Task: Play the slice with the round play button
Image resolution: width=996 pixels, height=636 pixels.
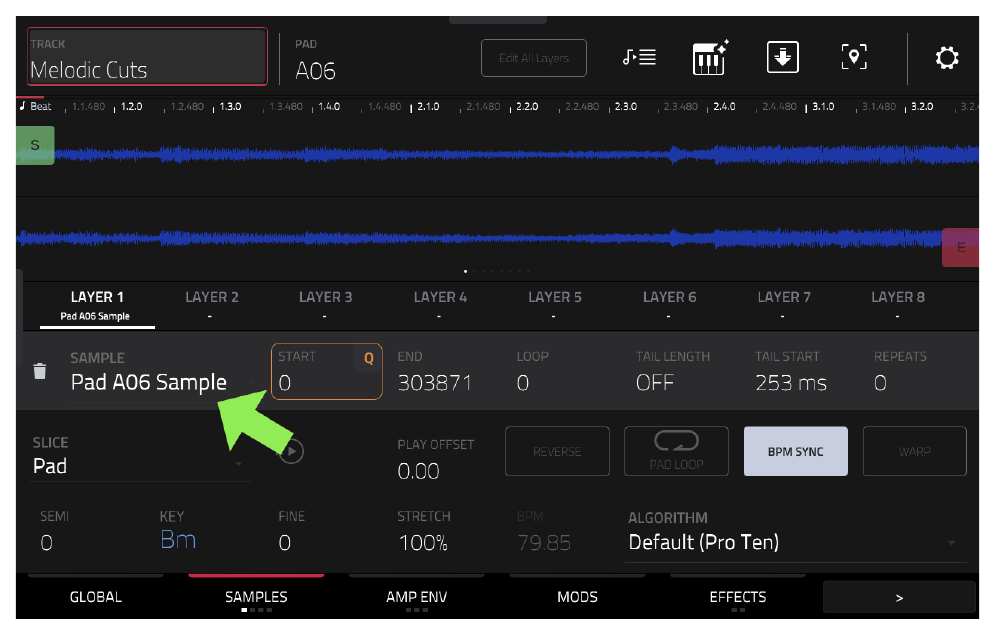Action: (292, 451)
